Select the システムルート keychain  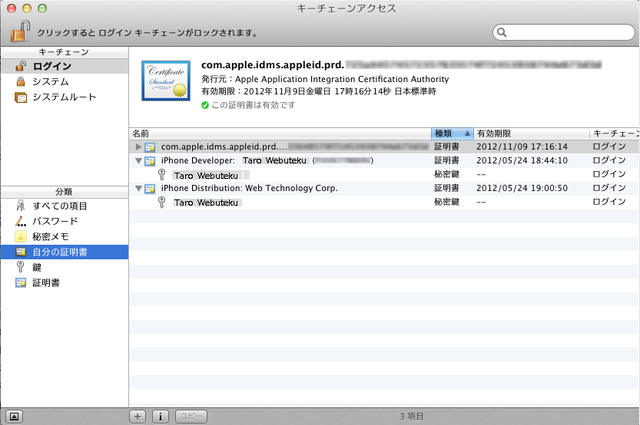pyautogui.click(x=64, y=97)
